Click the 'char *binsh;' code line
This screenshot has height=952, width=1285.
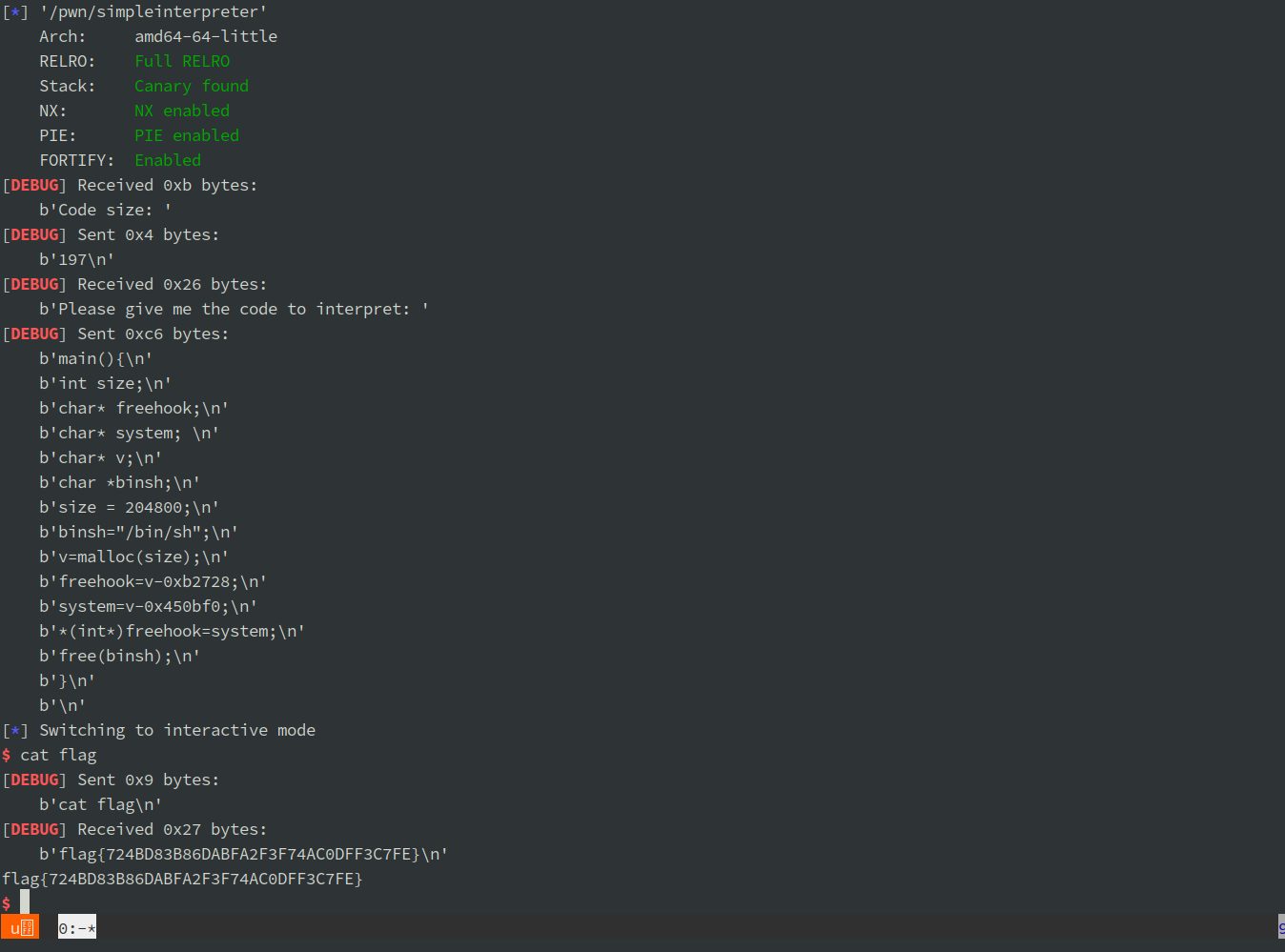click(x=120, y=482)
